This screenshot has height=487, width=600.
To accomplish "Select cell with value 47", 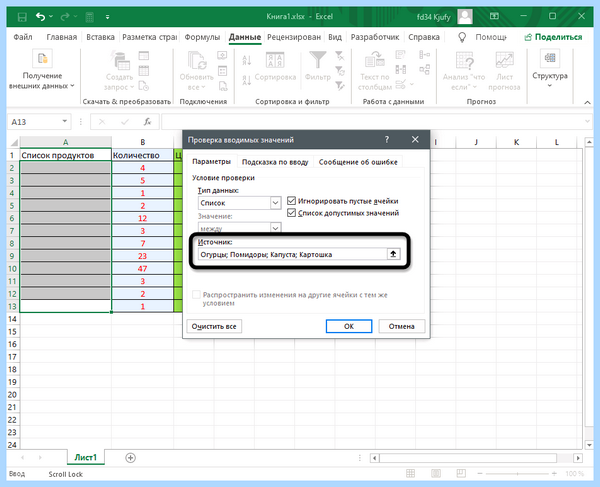I will coord(142,269).
